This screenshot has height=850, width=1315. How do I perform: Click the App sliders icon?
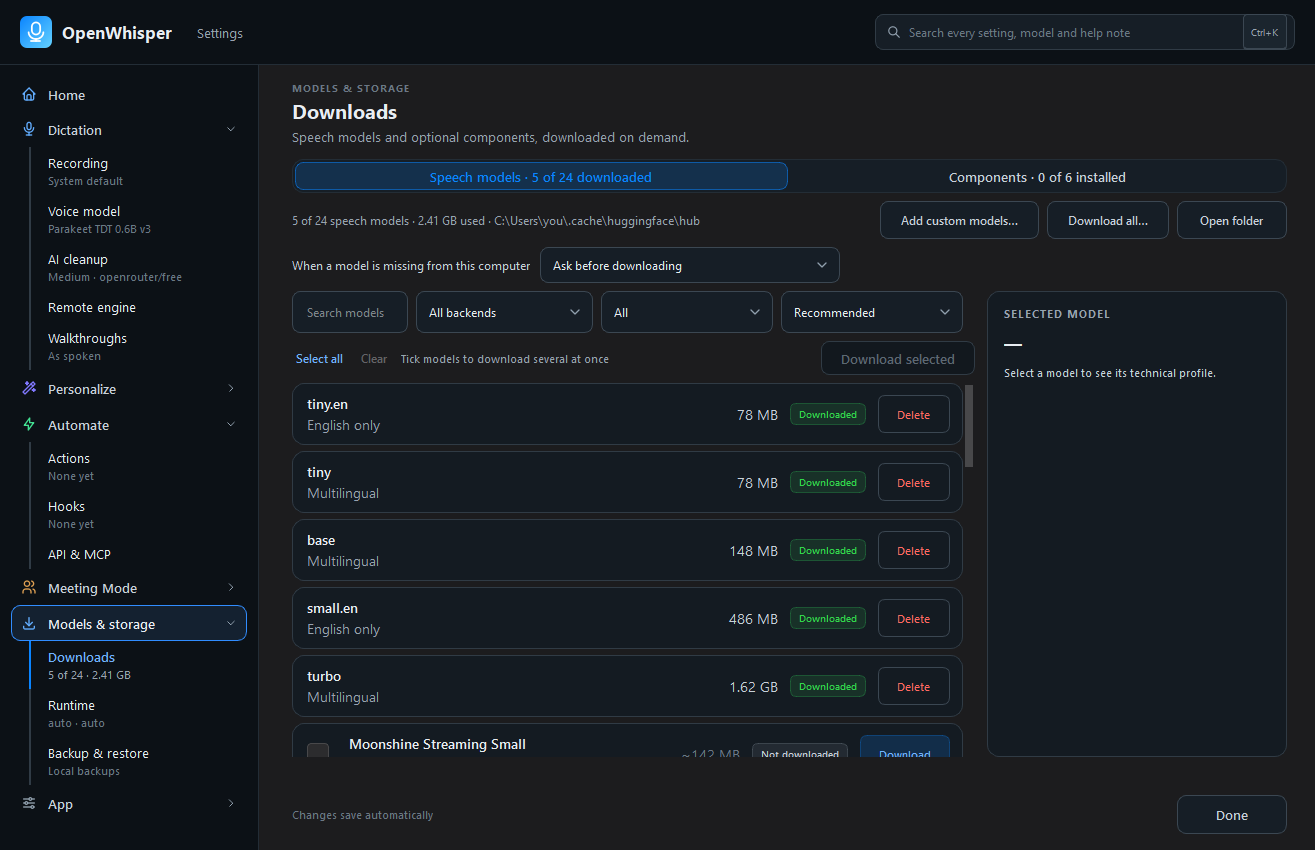pyautogui.click(x=30, y=804)
